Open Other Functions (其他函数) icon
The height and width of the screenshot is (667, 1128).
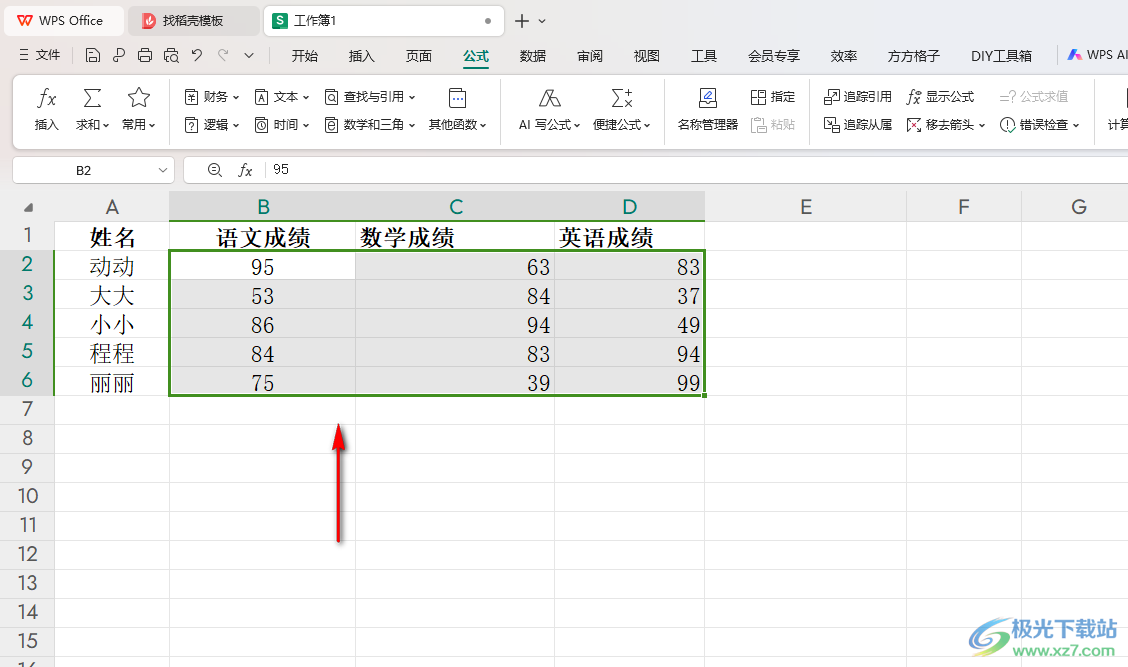tap(458, 98)
